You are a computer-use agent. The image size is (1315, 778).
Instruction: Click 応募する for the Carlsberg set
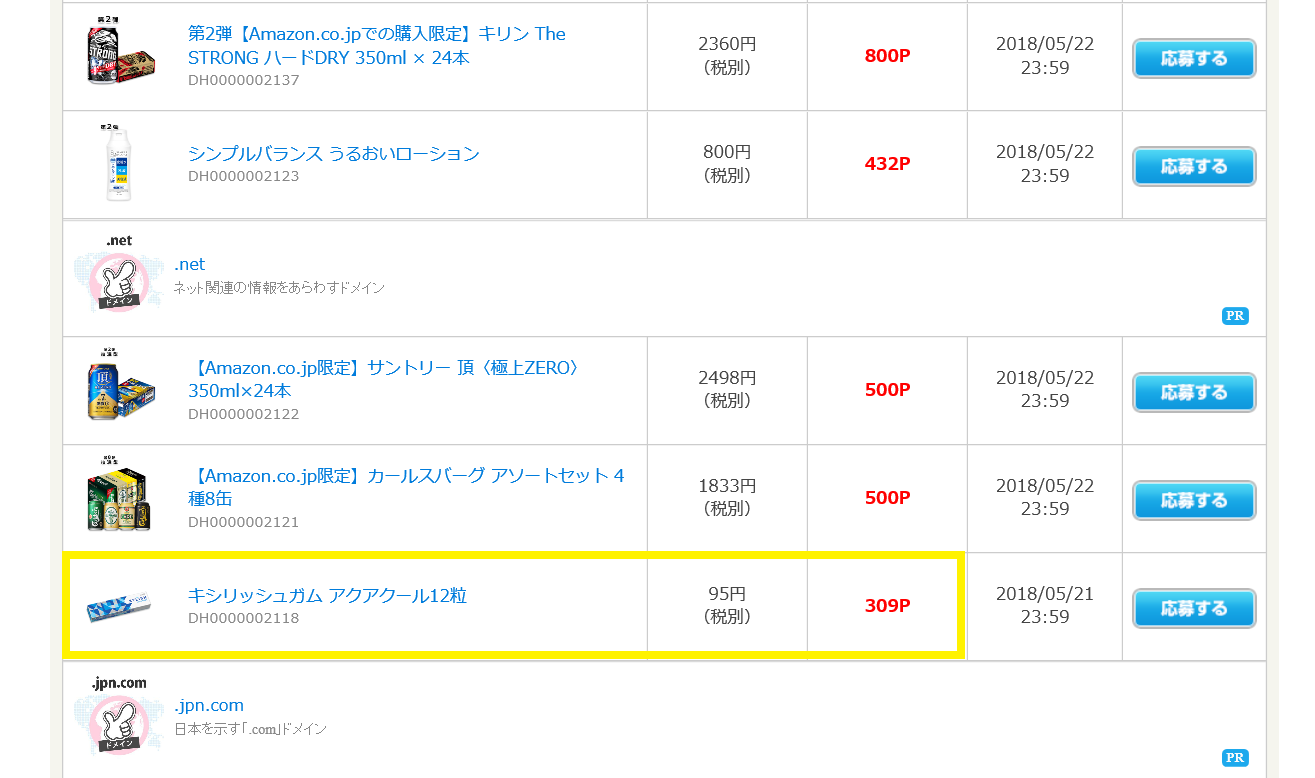tap(1194, 500)
